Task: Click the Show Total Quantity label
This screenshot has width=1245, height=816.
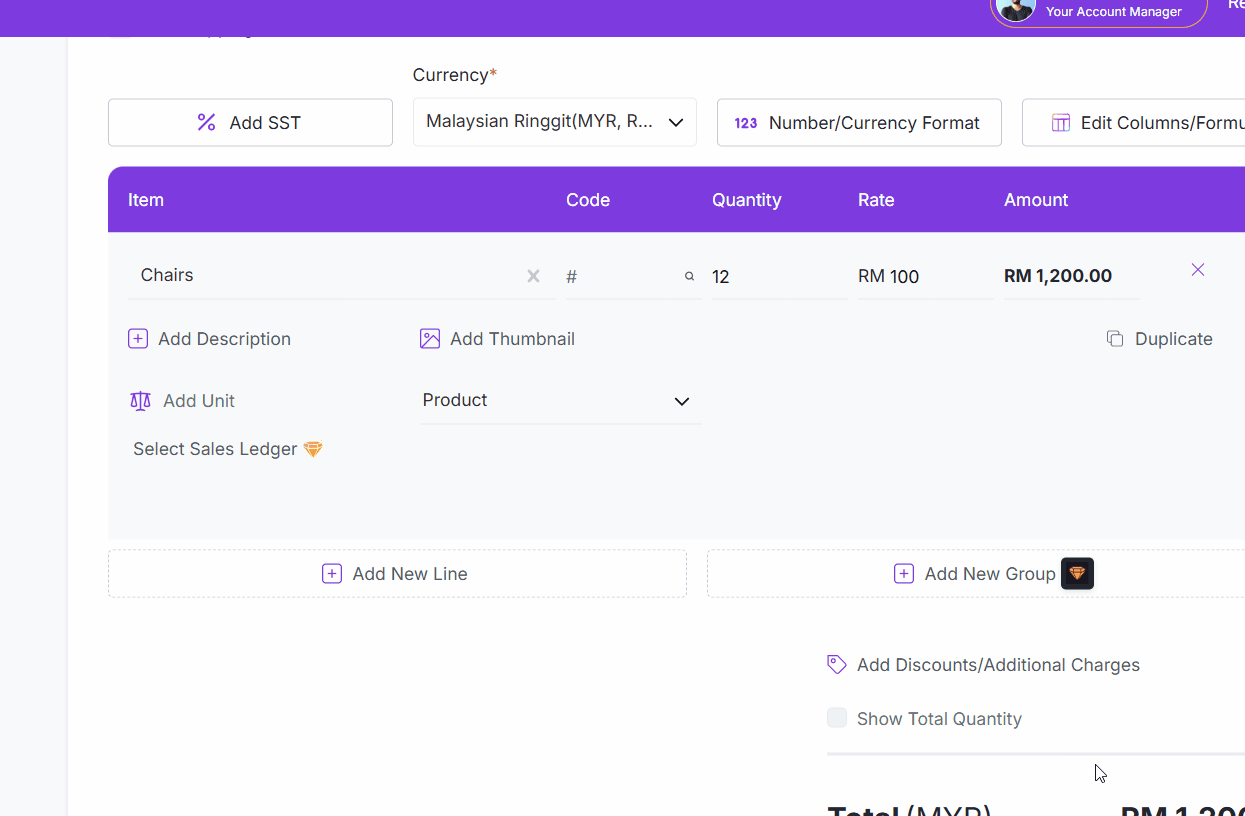Action: [939, 719]
